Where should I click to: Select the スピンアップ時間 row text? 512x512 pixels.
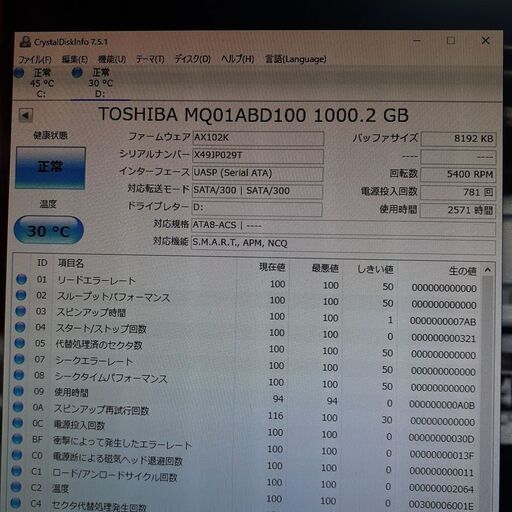(91, 312)
